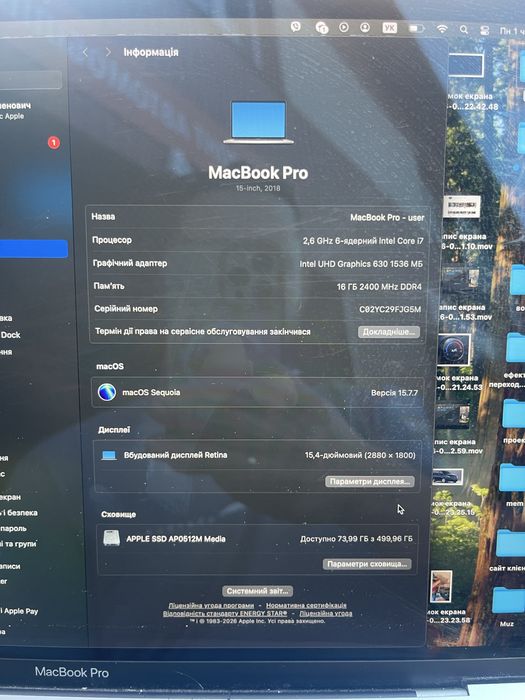Select desktop recording ending 1.53.mov

point(464,295)
